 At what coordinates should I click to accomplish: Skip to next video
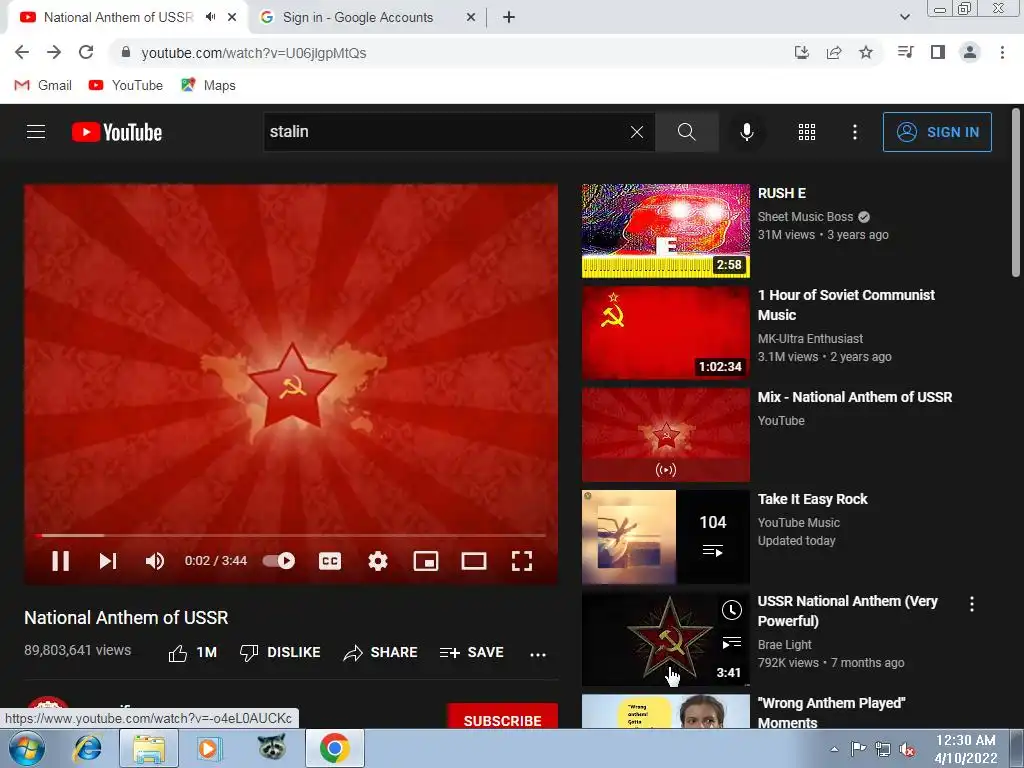pyautogui.click(x=108, y=561)
